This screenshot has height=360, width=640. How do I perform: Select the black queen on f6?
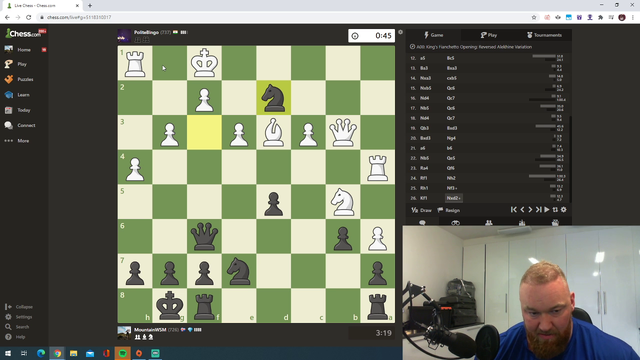pos(204,236)
